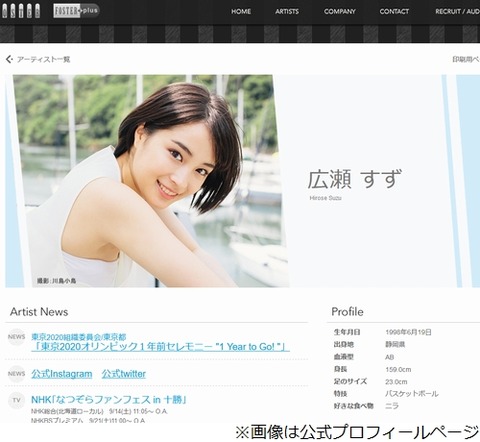This screenshot has width=480, height=442.
Task: Click the Artist News heading
Action: 39,312
